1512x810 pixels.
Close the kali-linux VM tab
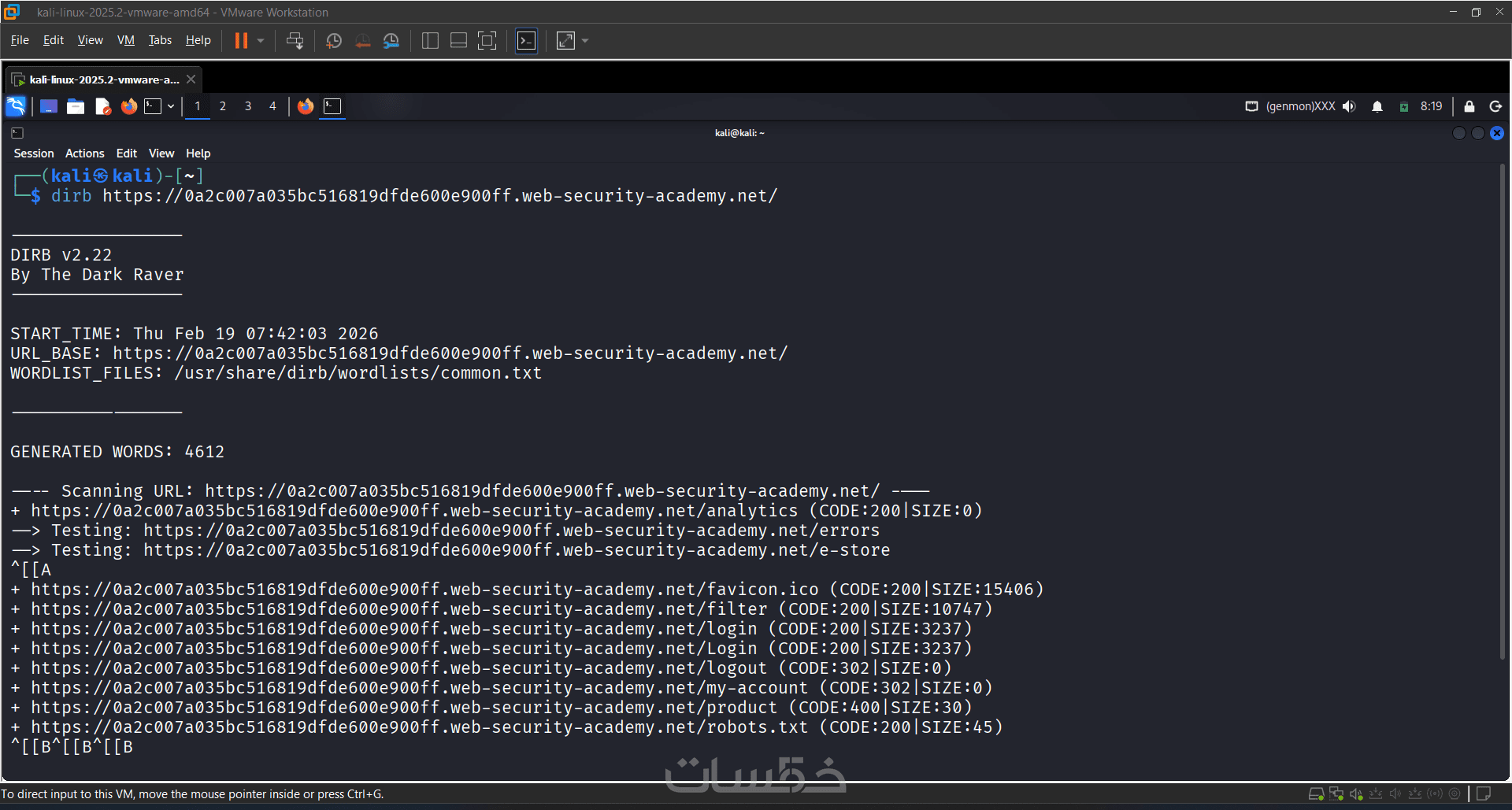pyautogui.click(x=191, y=80)
